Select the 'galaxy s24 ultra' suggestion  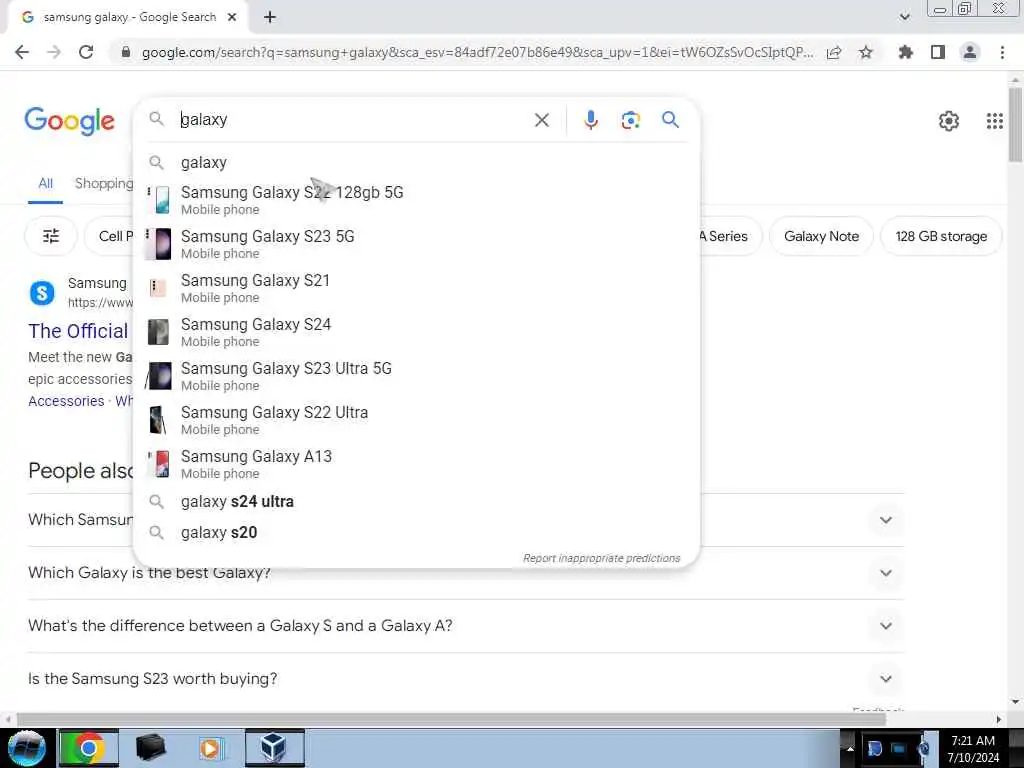[x=417, y=502]
